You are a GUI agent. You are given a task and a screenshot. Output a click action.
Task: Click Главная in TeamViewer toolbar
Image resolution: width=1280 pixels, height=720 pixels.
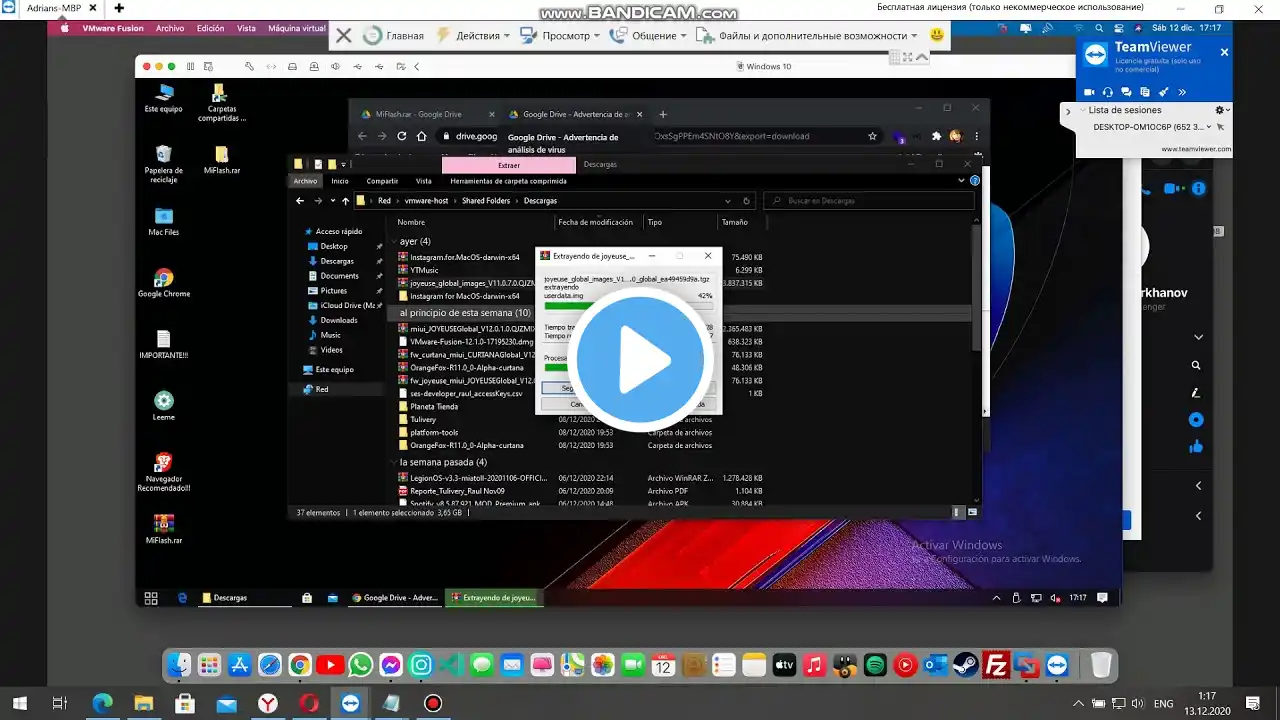click(394, 36)
